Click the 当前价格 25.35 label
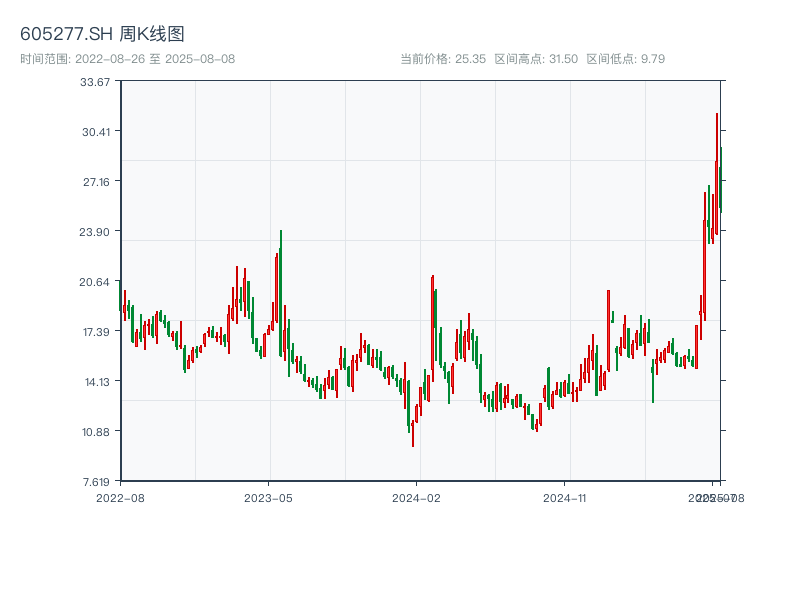The image size is (800, 600). 442,59
